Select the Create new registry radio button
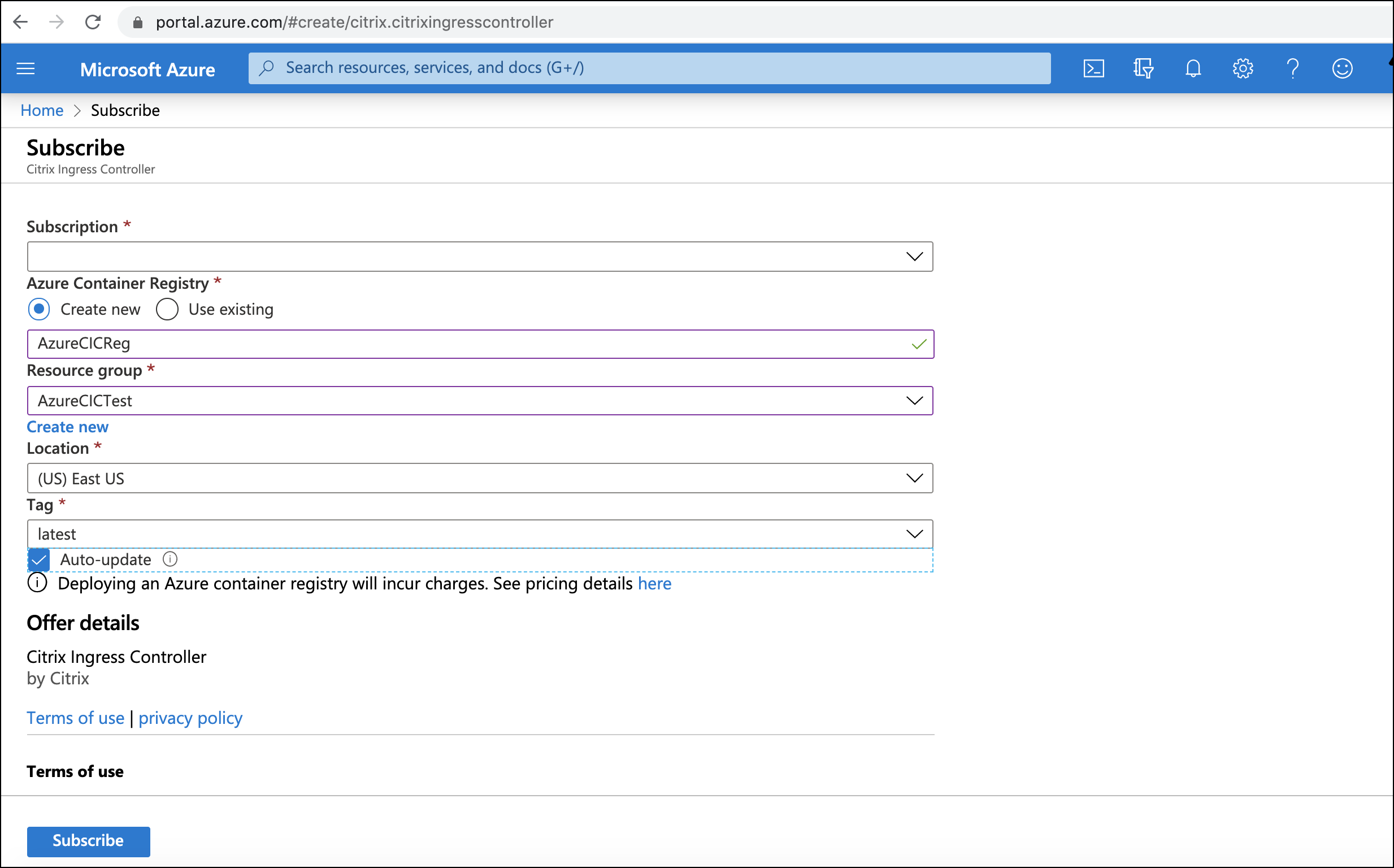 39,310
